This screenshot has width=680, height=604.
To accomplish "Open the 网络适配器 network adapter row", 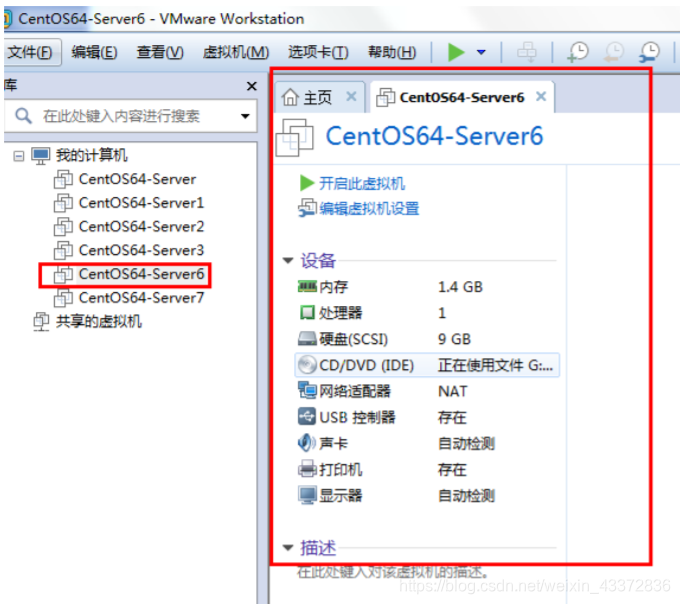I will (427, 391).
